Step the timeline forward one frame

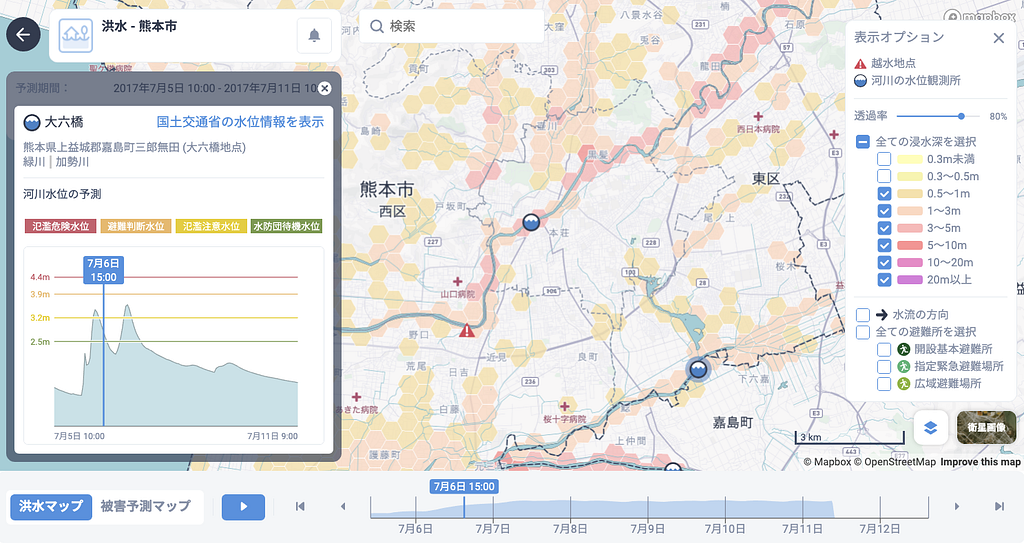[957, 506]
